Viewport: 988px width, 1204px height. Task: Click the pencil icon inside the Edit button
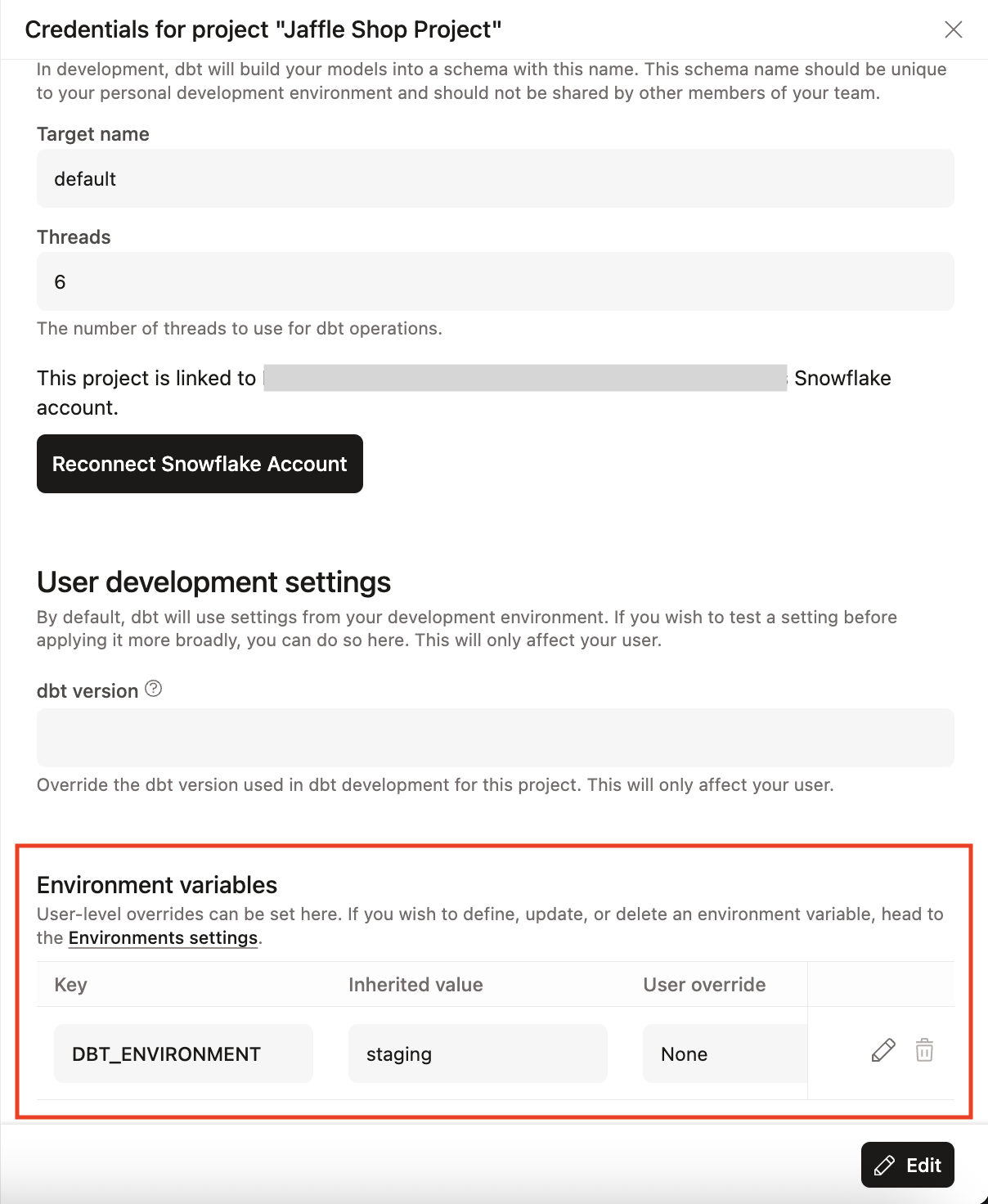point(886,1164)
